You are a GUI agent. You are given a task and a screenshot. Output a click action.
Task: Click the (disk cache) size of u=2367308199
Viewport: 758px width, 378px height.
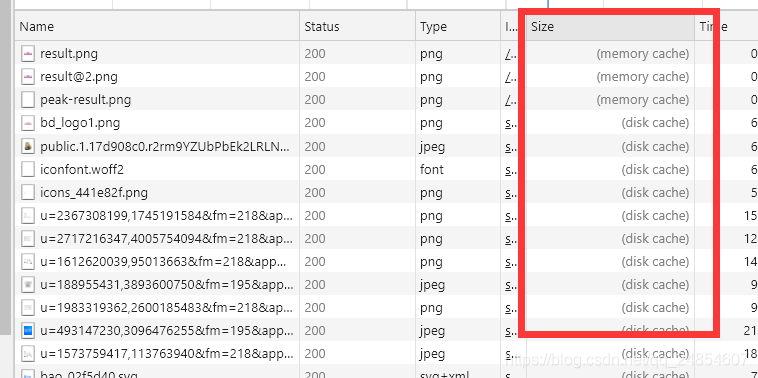click(x=655, y=216)
